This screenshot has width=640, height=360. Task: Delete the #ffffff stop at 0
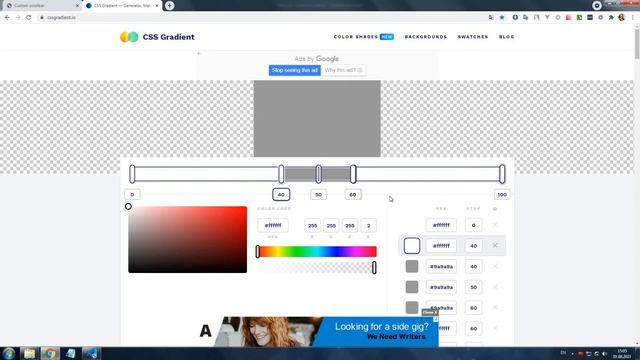pyautogui.click(x=495, y=225)
